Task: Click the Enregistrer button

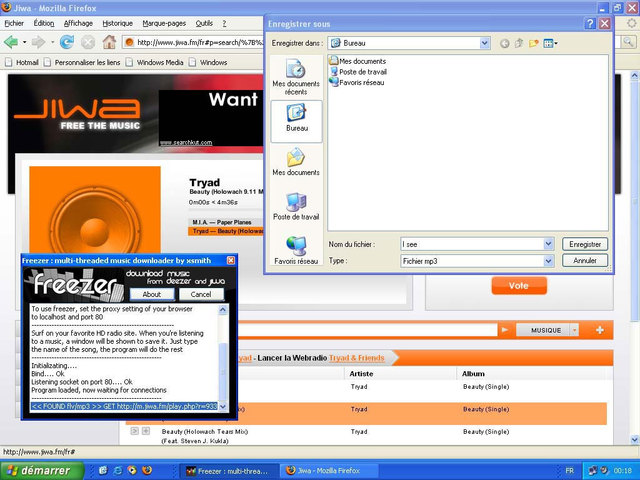Action: (x=585, y=244)
